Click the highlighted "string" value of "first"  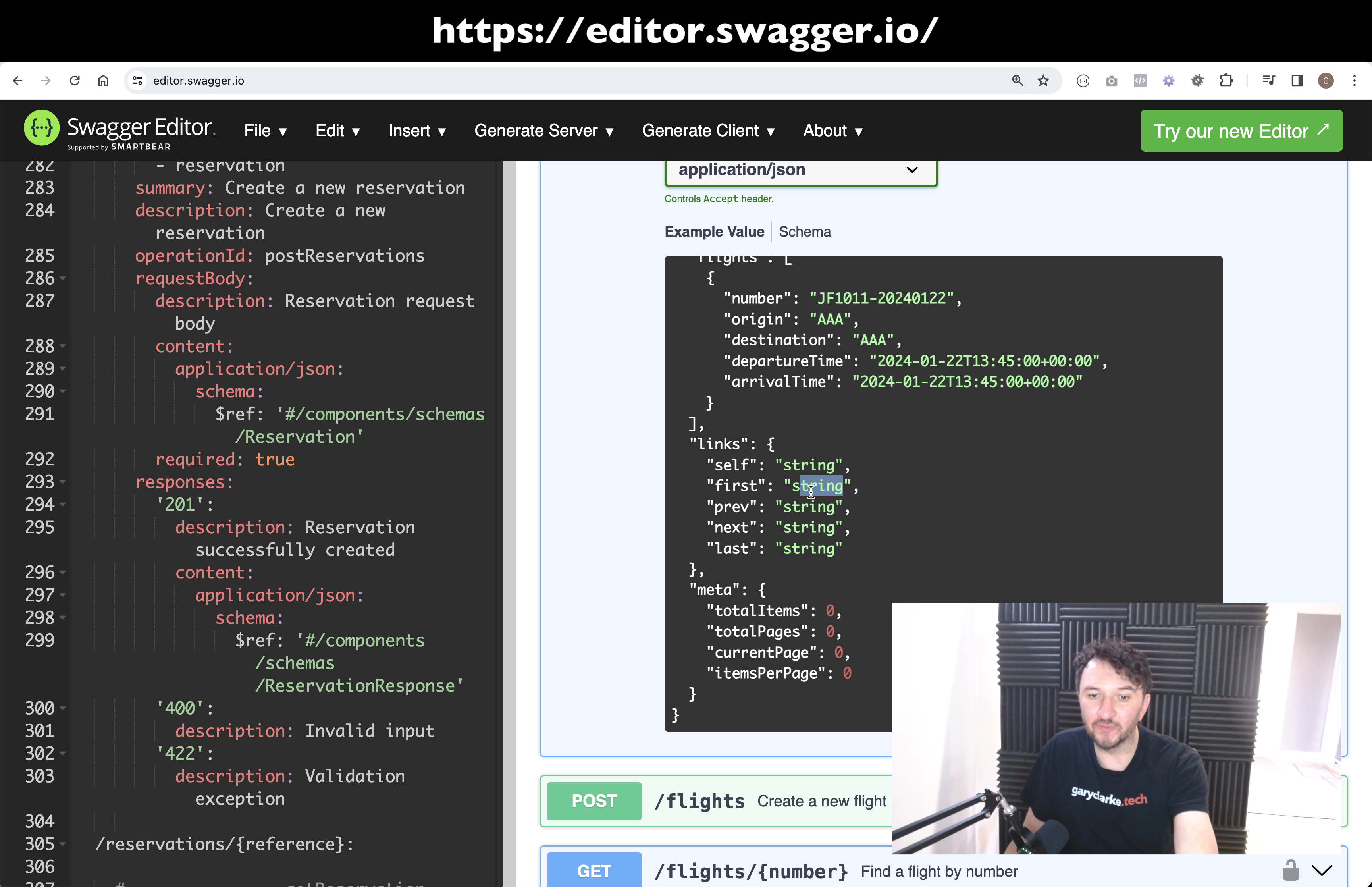817,486
